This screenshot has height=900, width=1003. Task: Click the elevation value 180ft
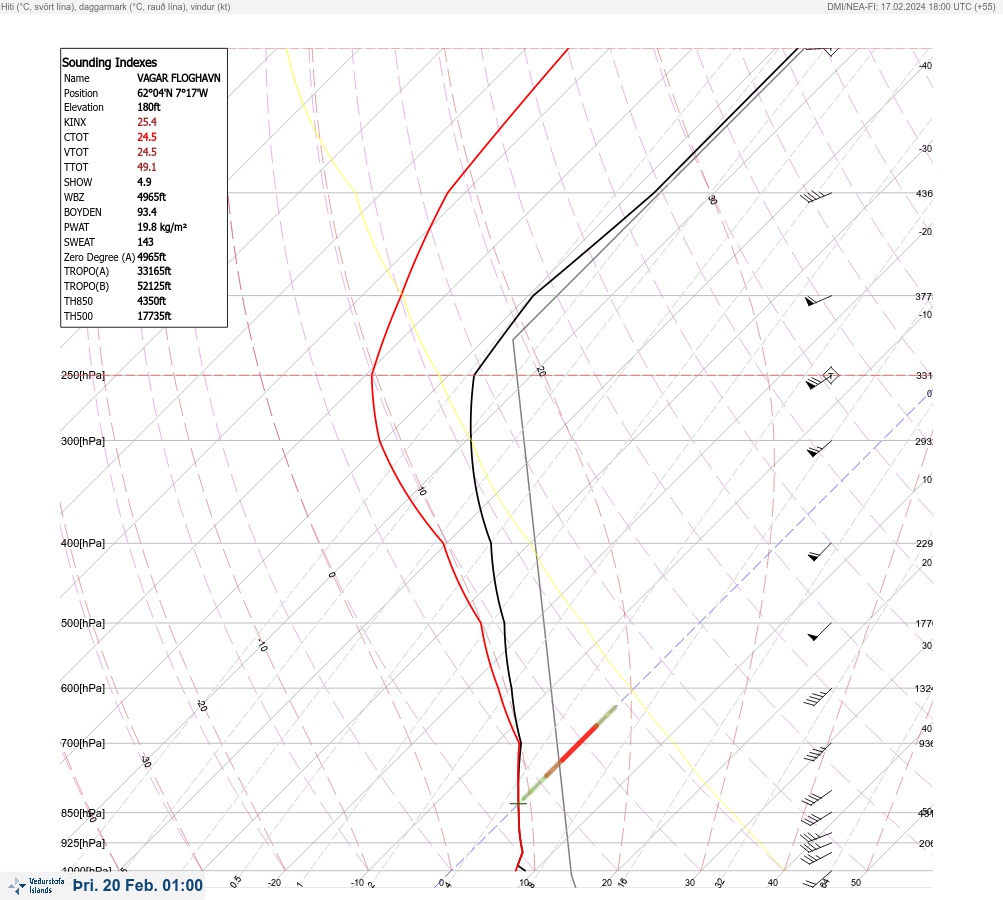[148, 107]
